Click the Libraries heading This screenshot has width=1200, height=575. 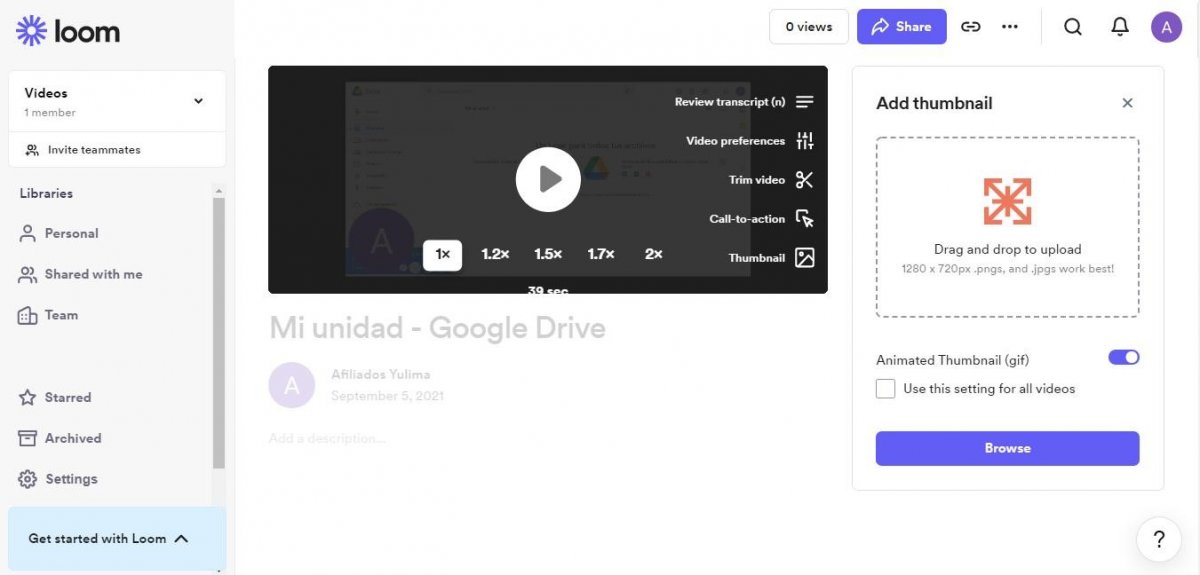tap(46, 193)
